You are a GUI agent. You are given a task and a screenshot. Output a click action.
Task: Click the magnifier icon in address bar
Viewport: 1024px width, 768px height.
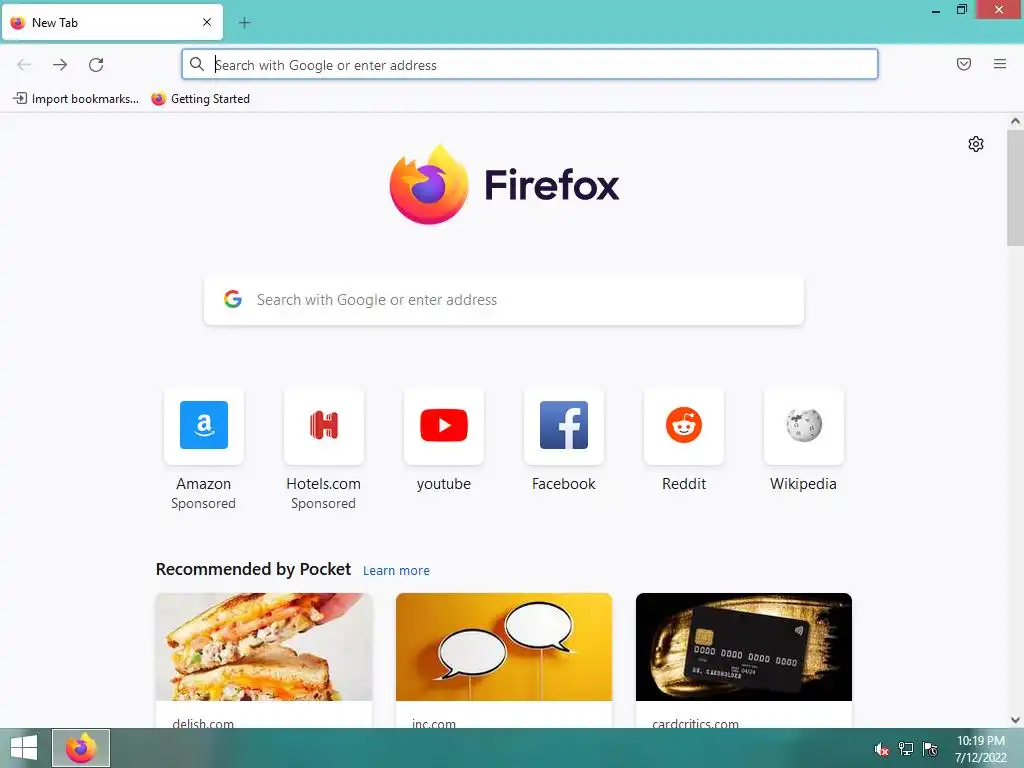(x=197, y=64)
